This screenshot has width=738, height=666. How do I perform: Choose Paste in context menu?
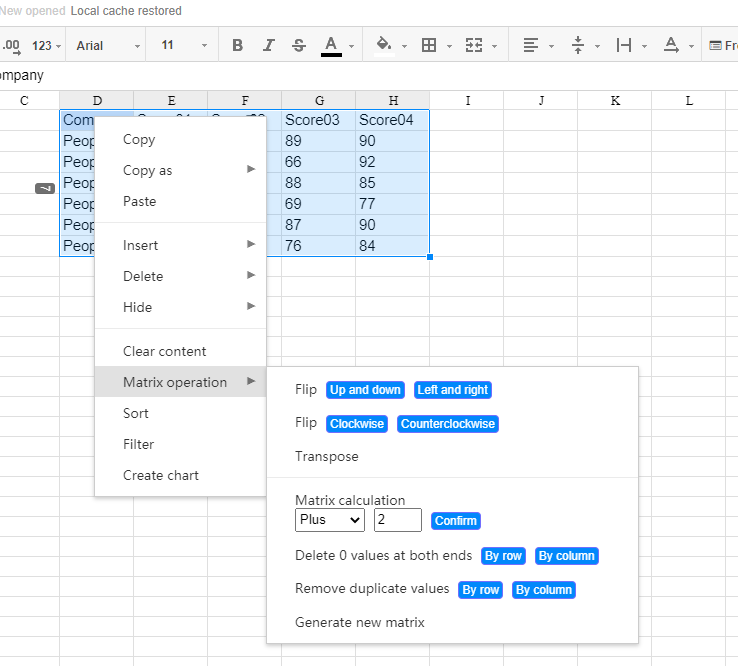(180, 201)
